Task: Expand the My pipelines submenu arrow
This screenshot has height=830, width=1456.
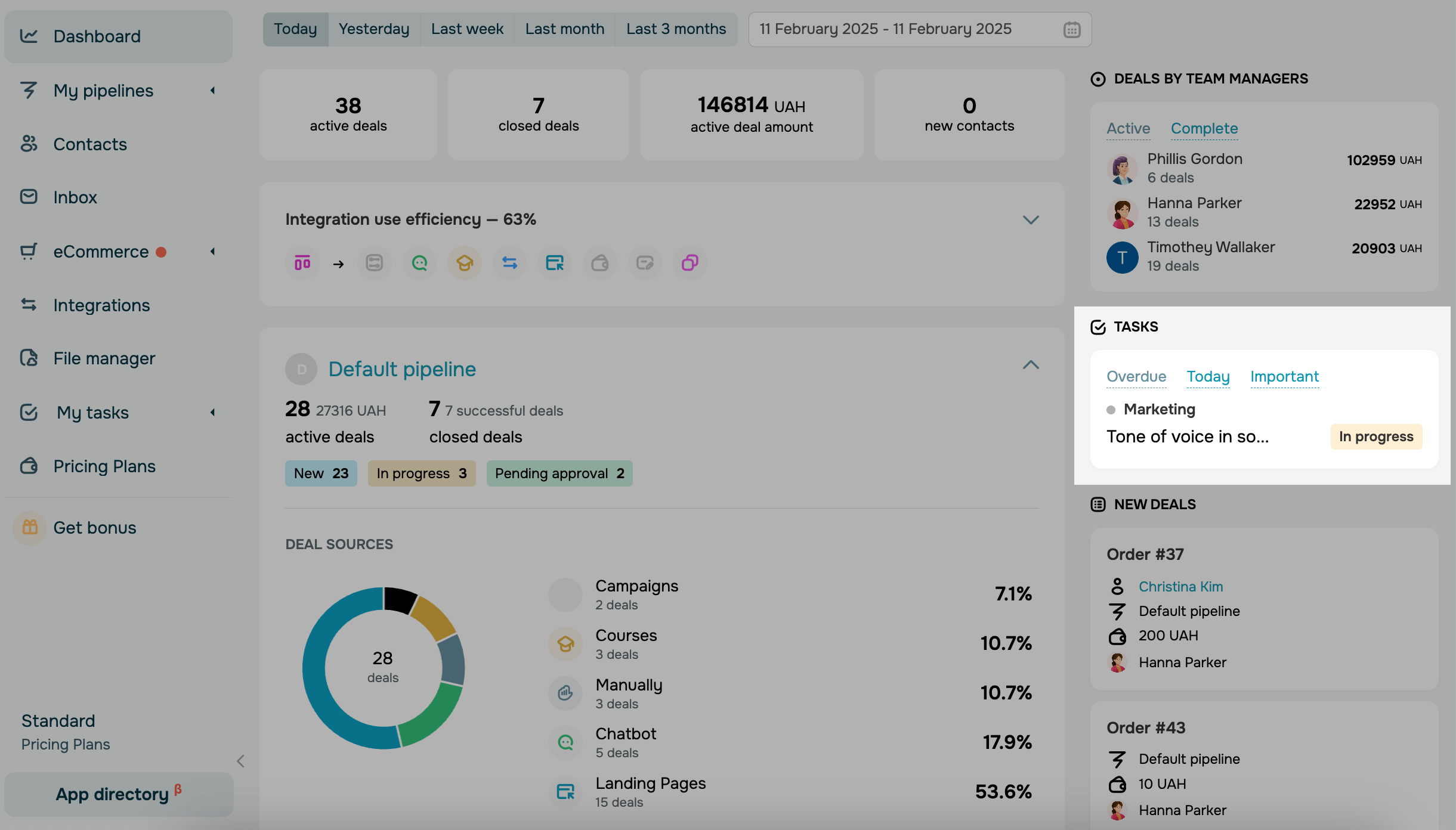Action: tap(213, 91)
